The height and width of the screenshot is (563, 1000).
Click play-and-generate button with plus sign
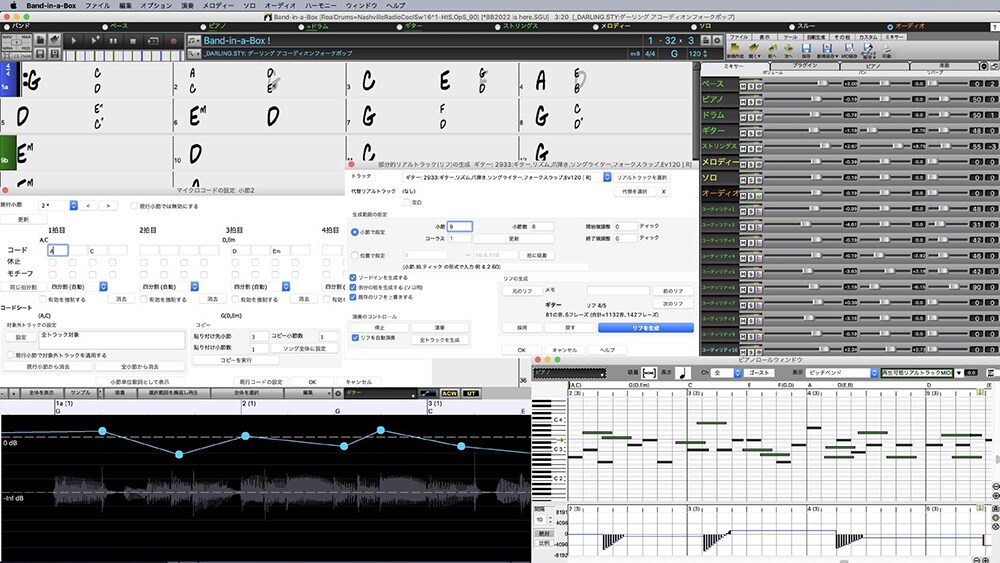point(94,40)
